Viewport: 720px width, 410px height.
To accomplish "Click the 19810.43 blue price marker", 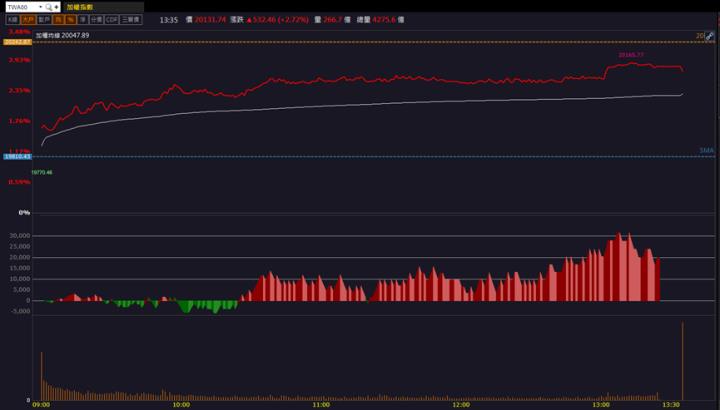I will coord(16,157).
